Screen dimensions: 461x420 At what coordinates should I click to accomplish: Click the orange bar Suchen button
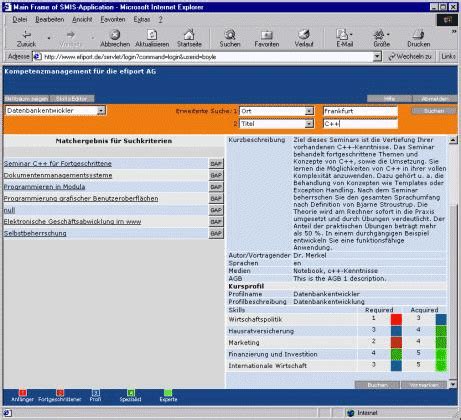click(434, 111)
